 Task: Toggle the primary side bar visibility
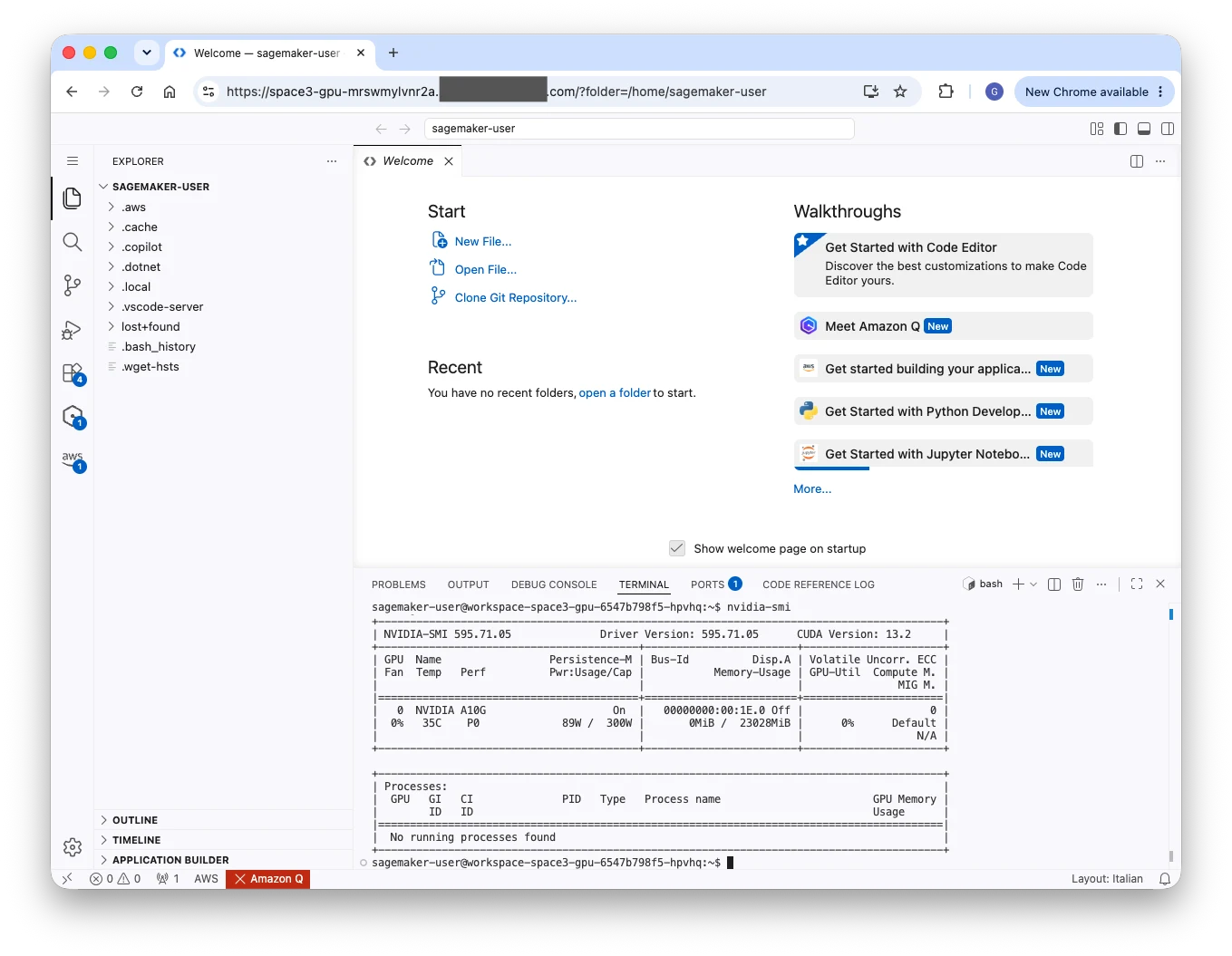point(1120,129)
